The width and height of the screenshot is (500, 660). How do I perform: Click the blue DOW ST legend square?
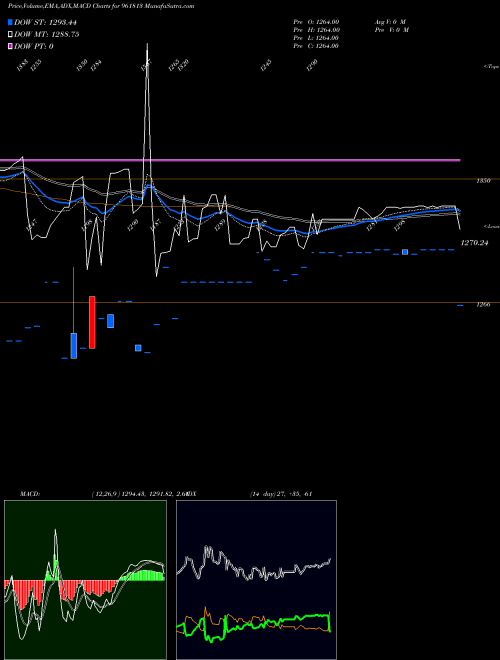coord(10,22)
